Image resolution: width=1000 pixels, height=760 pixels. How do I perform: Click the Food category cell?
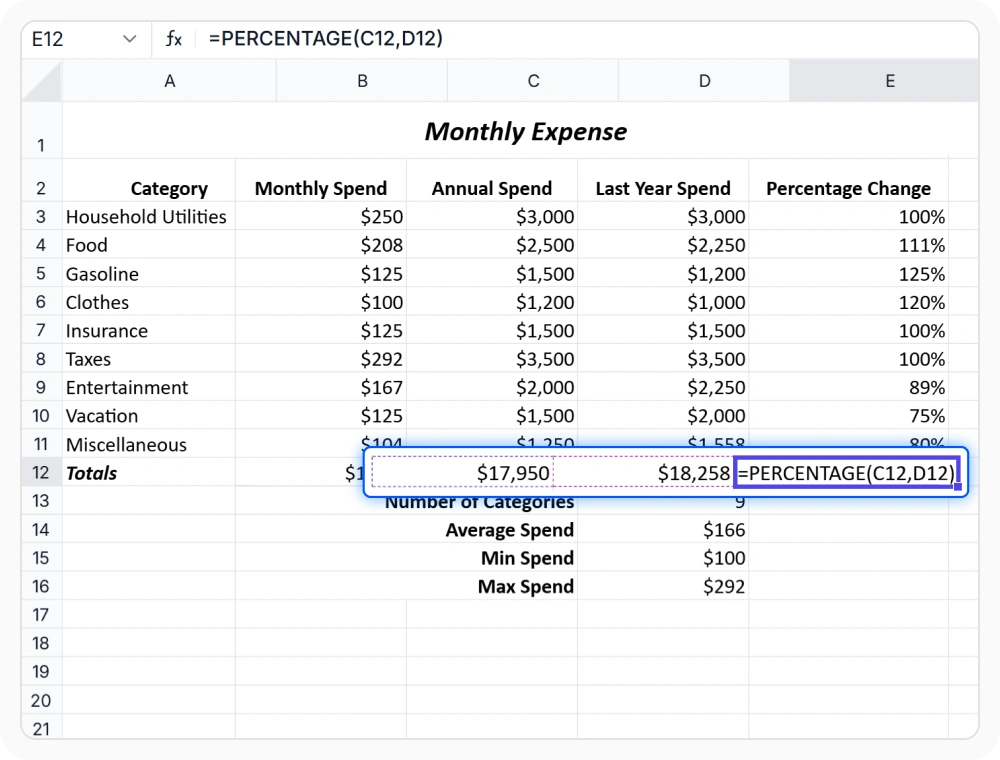click(x=149, y=245)
